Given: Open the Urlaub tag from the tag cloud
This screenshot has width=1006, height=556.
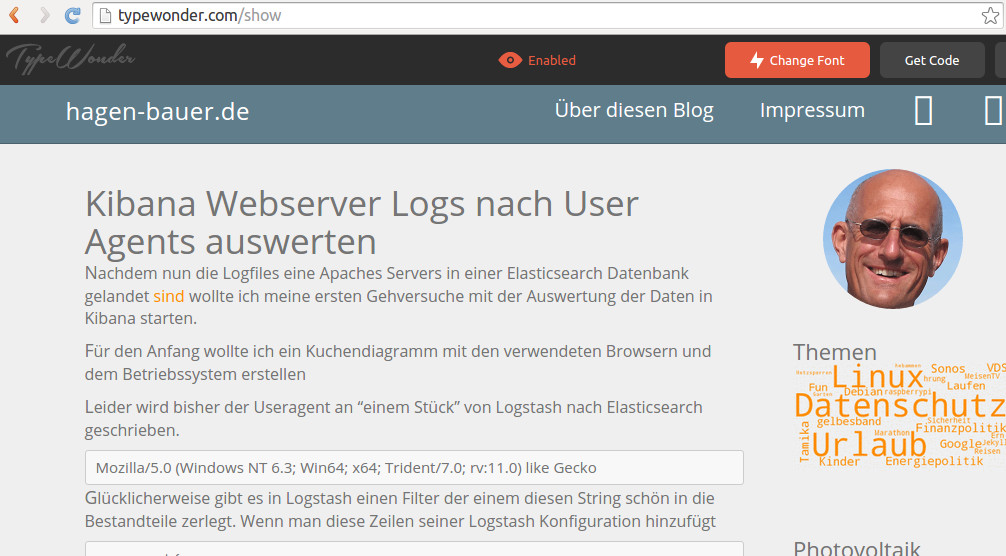Looking at the screenshot, I should [868, 444].
